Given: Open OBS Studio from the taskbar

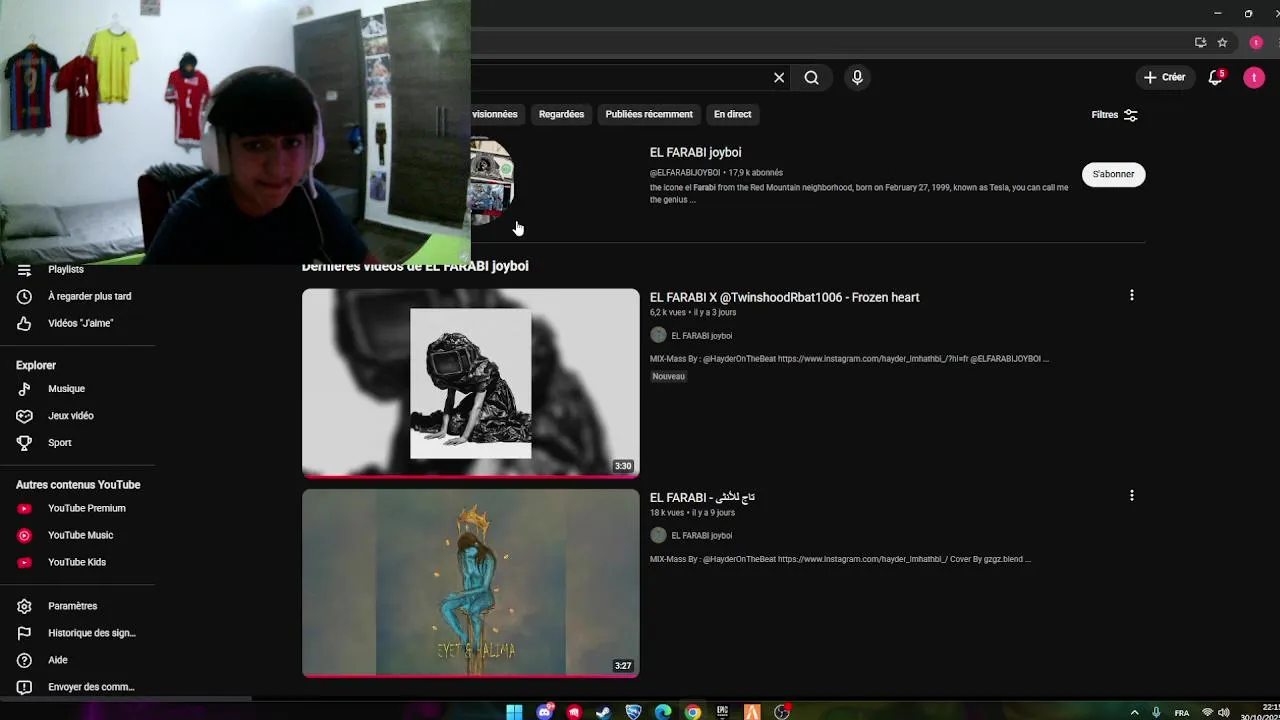Looking at the screenshot, I should 782,712.
